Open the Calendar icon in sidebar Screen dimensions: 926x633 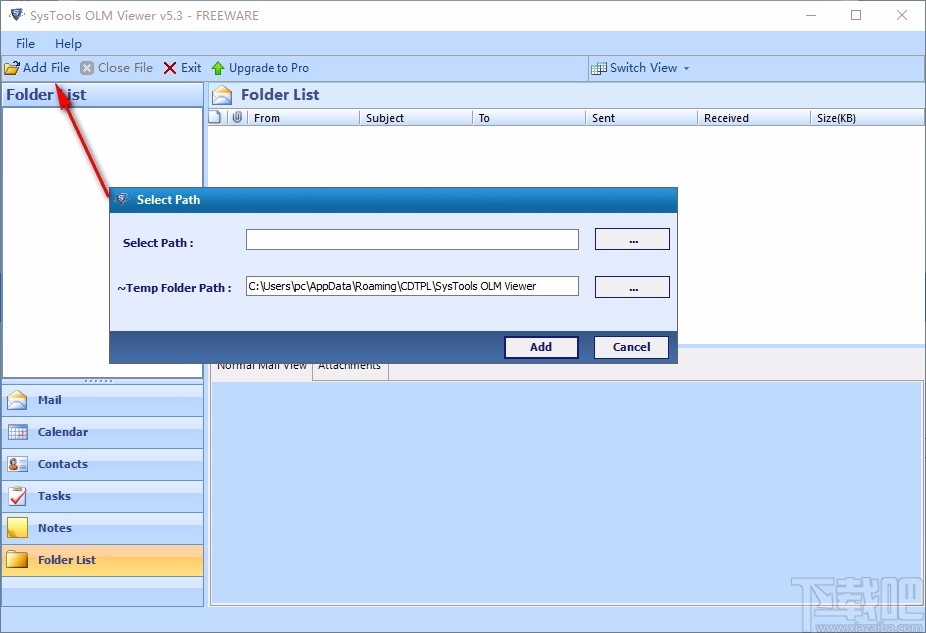coord(17,432)
